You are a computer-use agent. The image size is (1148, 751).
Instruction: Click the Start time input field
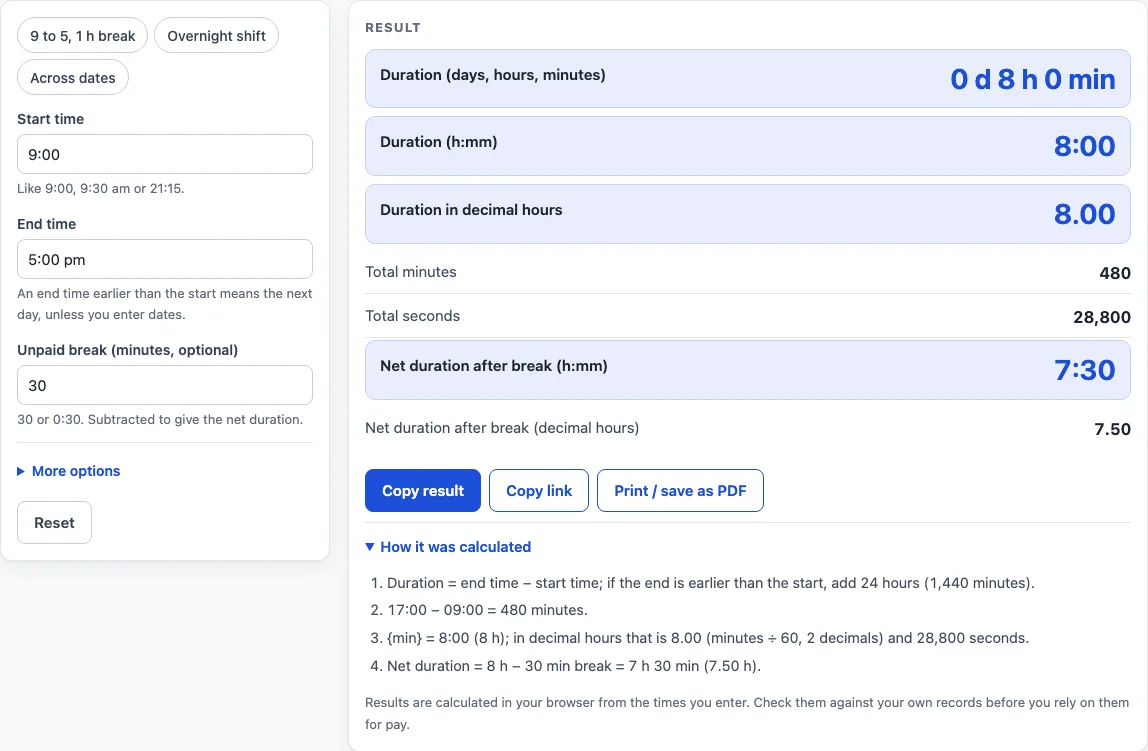tap(165, 154)
